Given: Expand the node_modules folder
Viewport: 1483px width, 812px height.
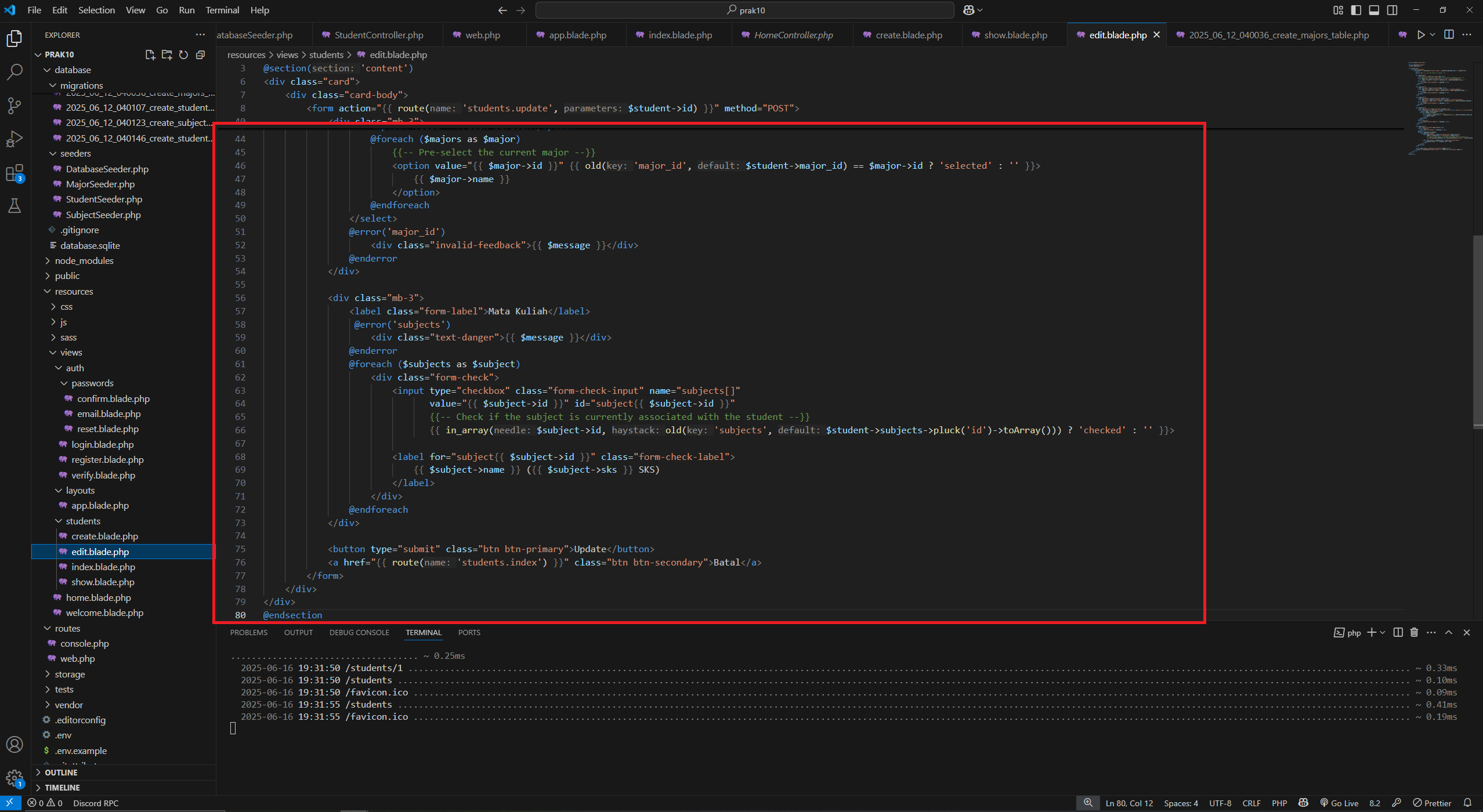Looking at the screenshot, I should pyautogui.click(x=84, y=260).
